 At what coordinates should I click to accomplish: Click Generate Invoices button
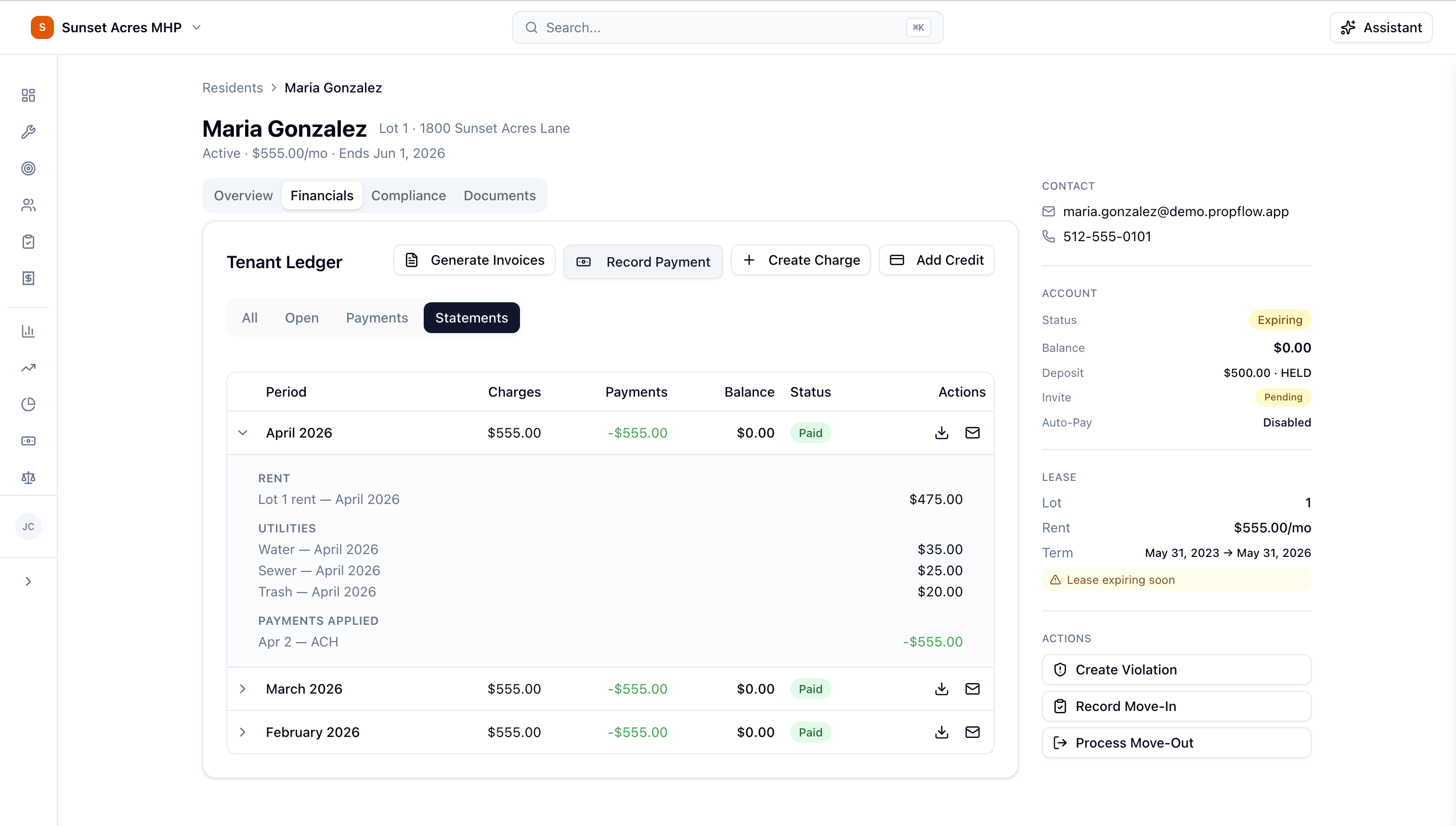(474, 260)
